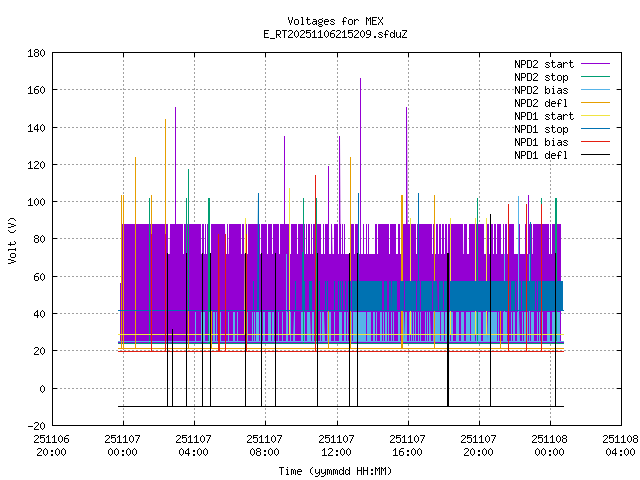Select the NPD1 stop legend entry
Screen dimensions: 640x480
(541, 129)
